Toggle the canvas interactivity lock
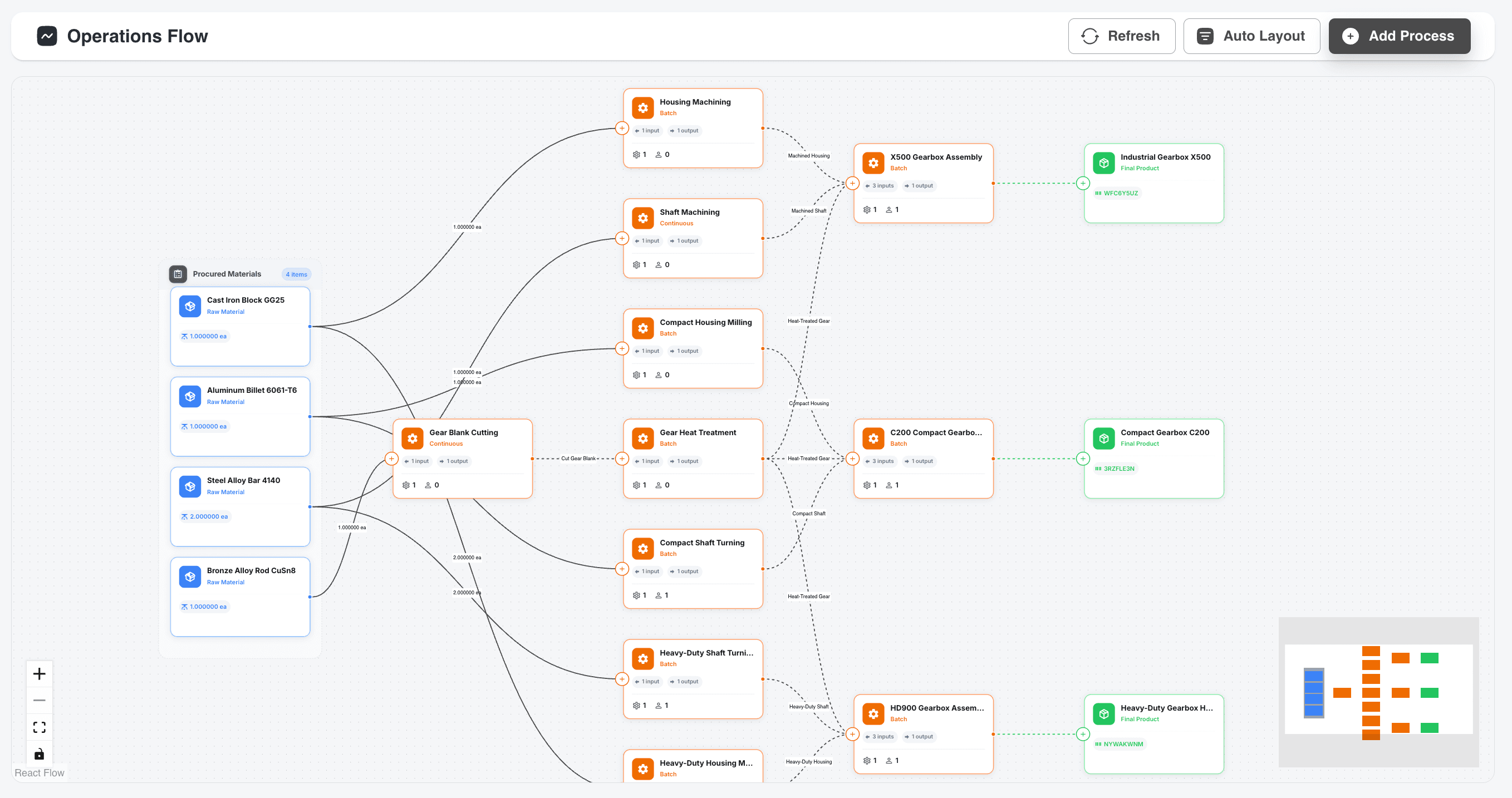The height and width of the screenshot is (798, 1512). click(x=40, y=753)
